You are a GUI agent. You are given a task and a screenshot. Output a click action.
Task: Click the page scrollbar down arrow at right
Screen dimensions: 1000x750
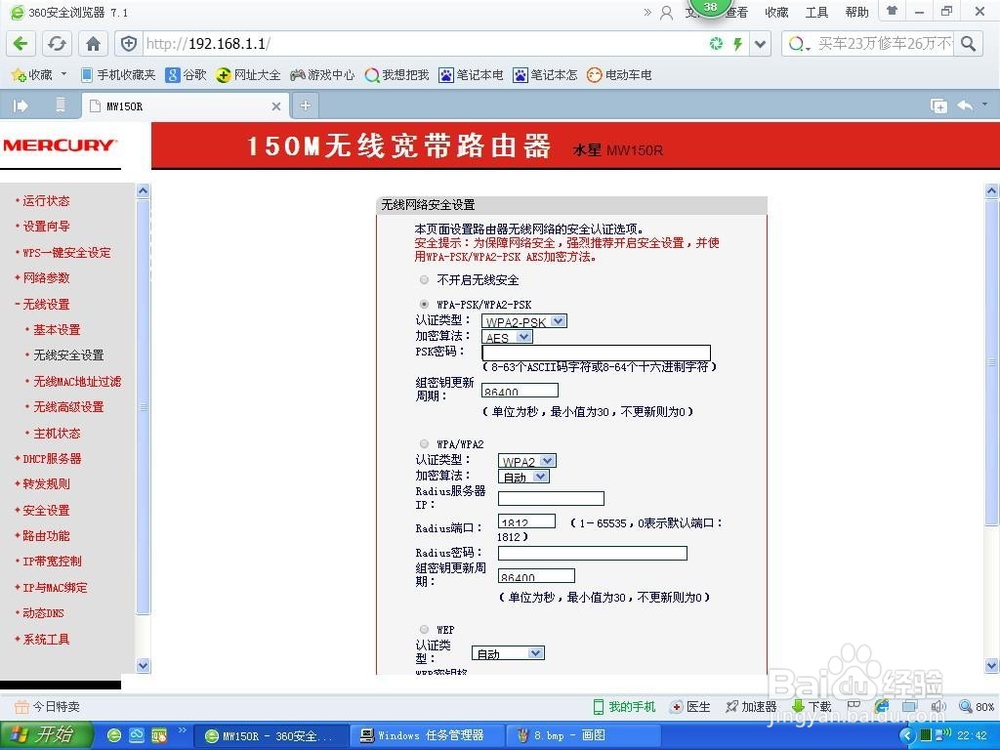click(992, 665)
